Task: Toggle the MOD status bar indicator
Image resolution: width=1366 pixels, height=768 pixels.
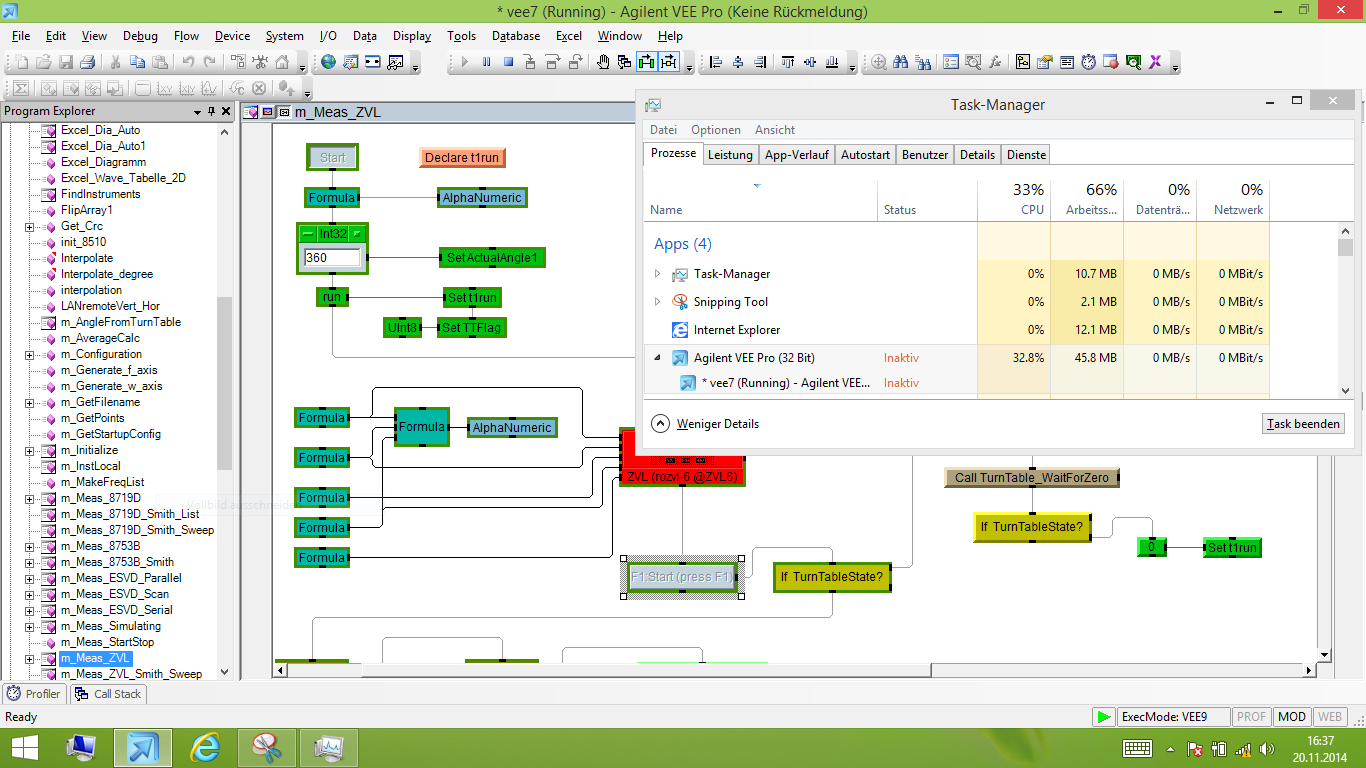Action: click(1292, 717)
